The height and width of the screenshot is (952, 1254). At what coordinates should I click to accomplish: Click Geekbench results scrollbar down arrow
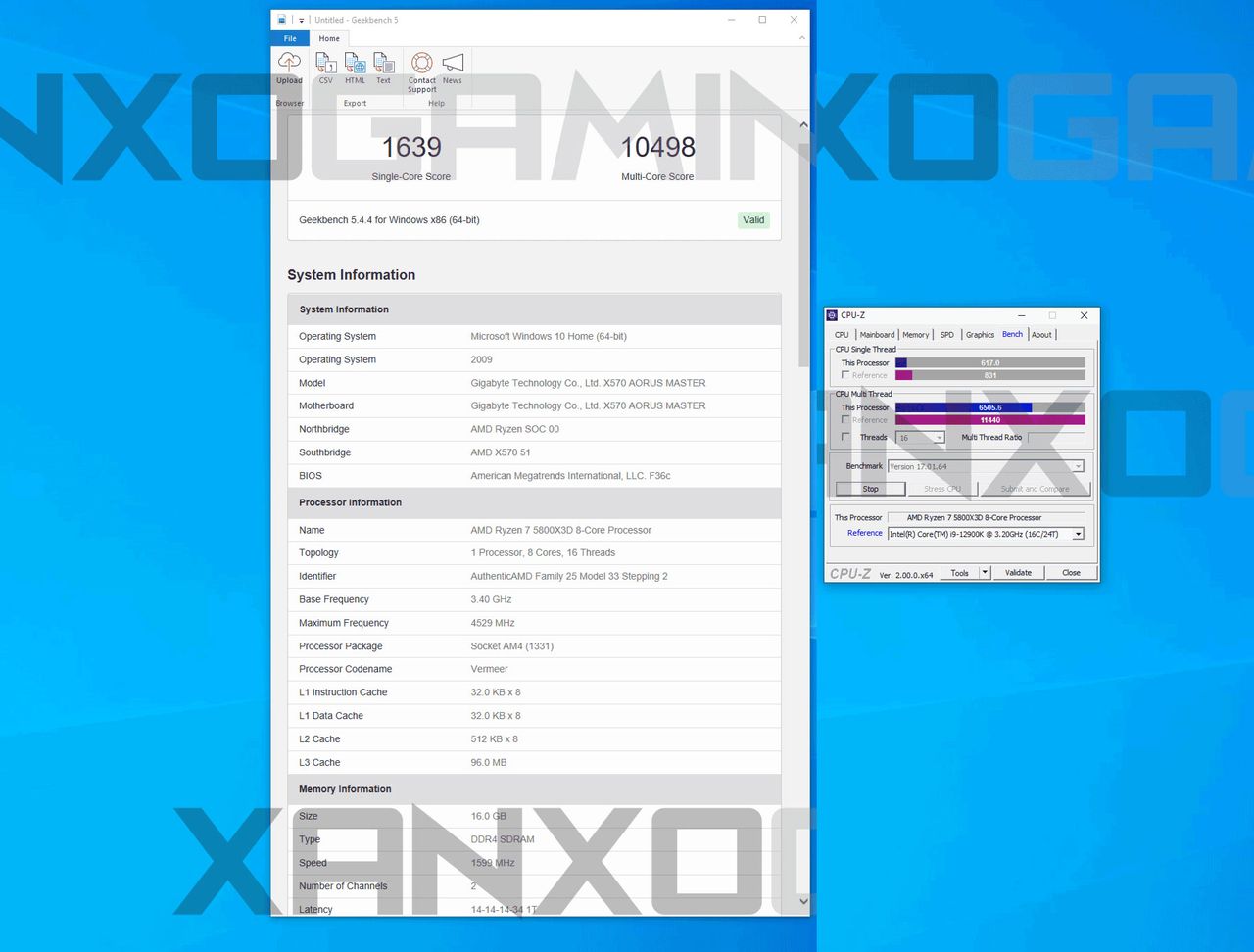[x=803, y=901]
